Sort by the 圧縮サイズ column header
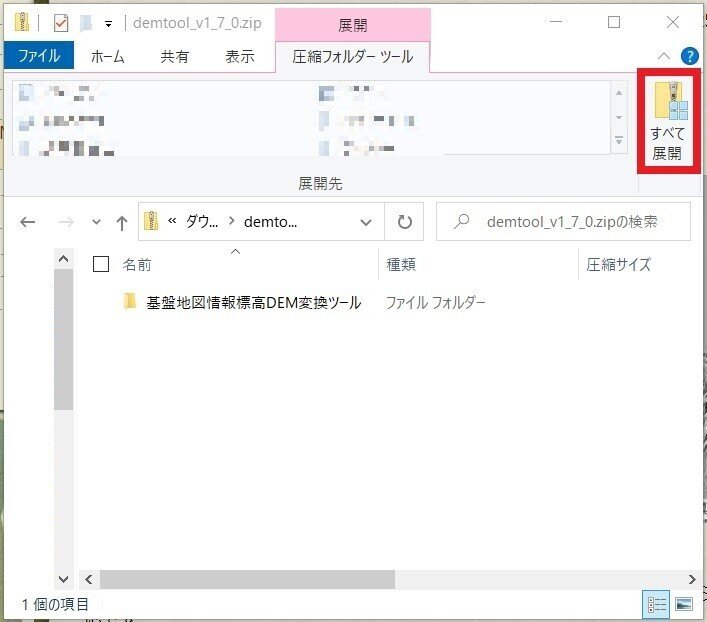707x622 pixels. click(618, 265)
